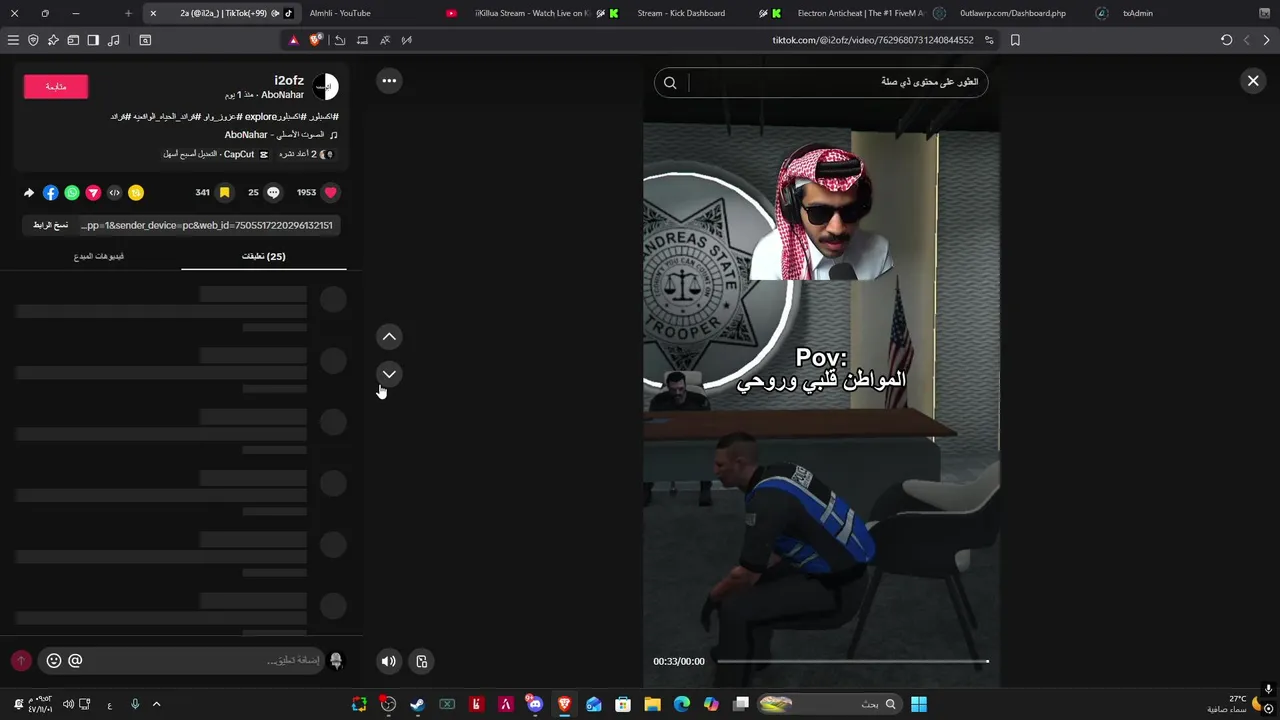Open Brave Shields lion icon
This screenshot has width=1280, height=720.
click(316, 40)
